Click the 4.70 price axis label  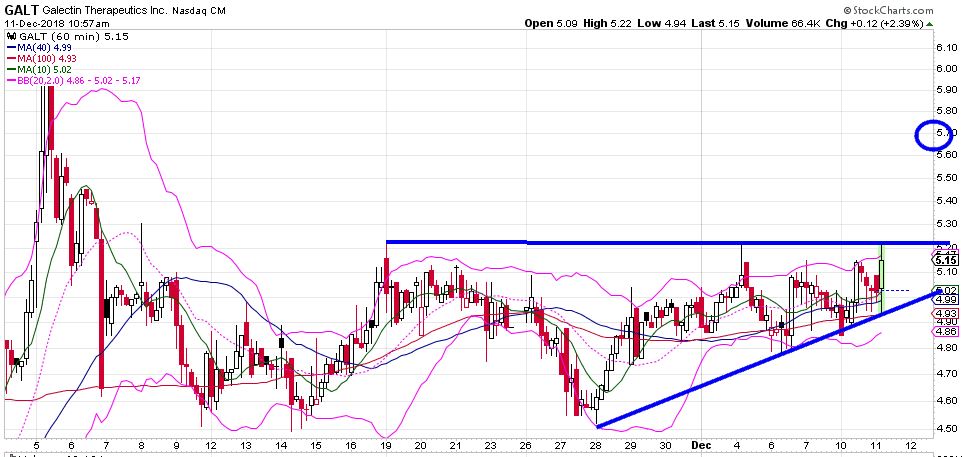pos(948,373)
